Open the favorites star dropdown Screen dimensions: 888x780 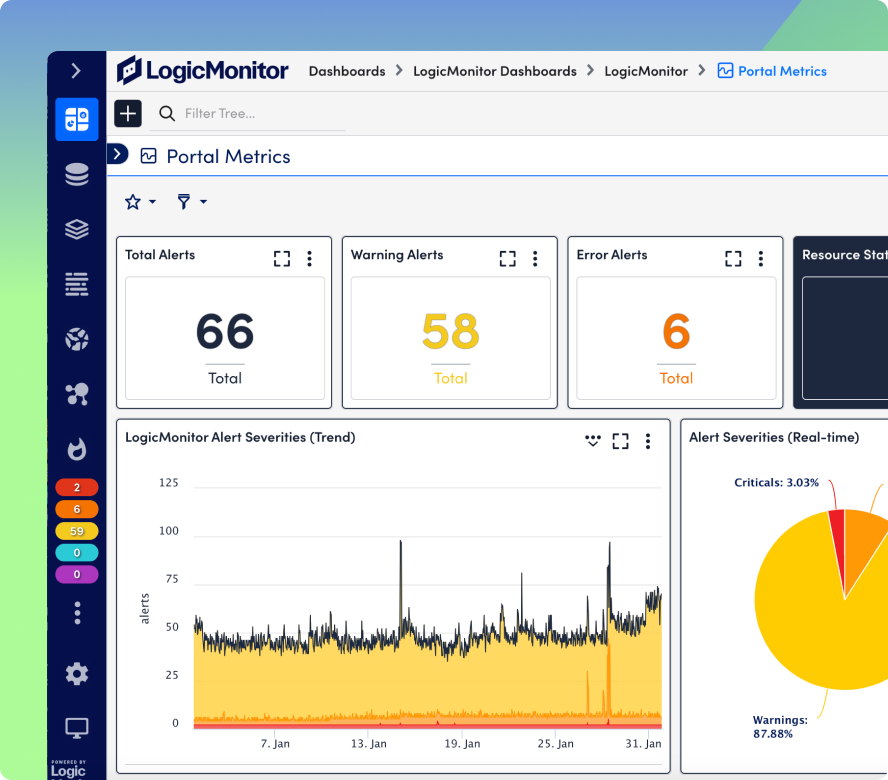140,202
